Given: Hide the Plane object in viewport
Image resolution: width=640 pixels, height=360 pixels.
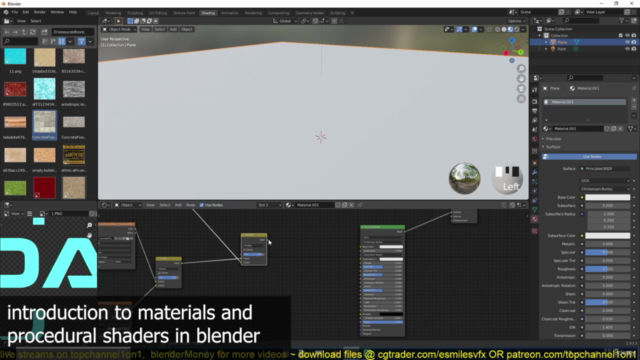Looking at the screenshot, I should 627,42.
